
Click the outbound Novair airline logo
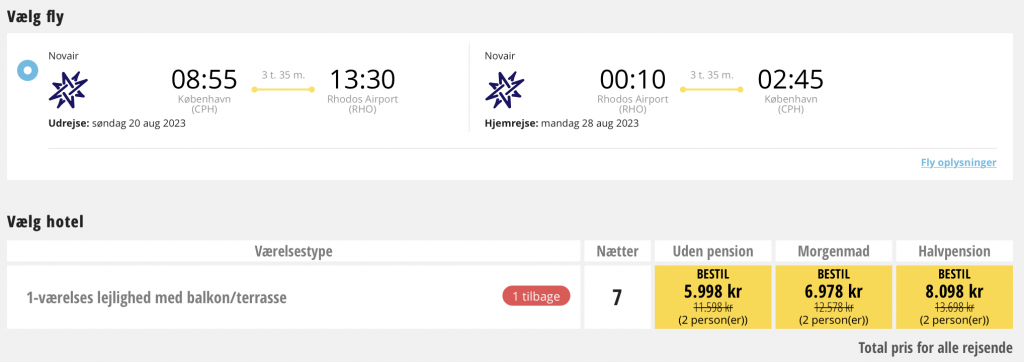click(68, 90)
